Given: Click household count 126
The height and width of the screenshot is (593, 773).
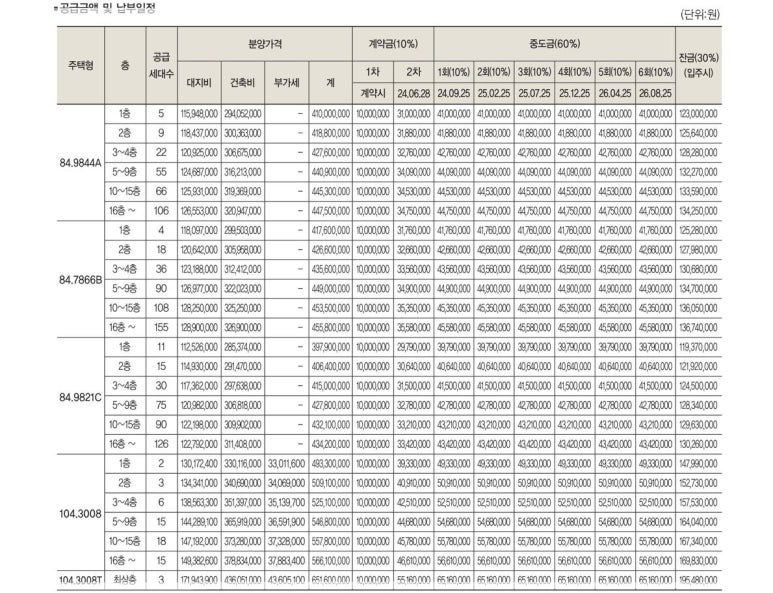Looking at the screenshot, I should pyautogui.click(x=161, y=444).
